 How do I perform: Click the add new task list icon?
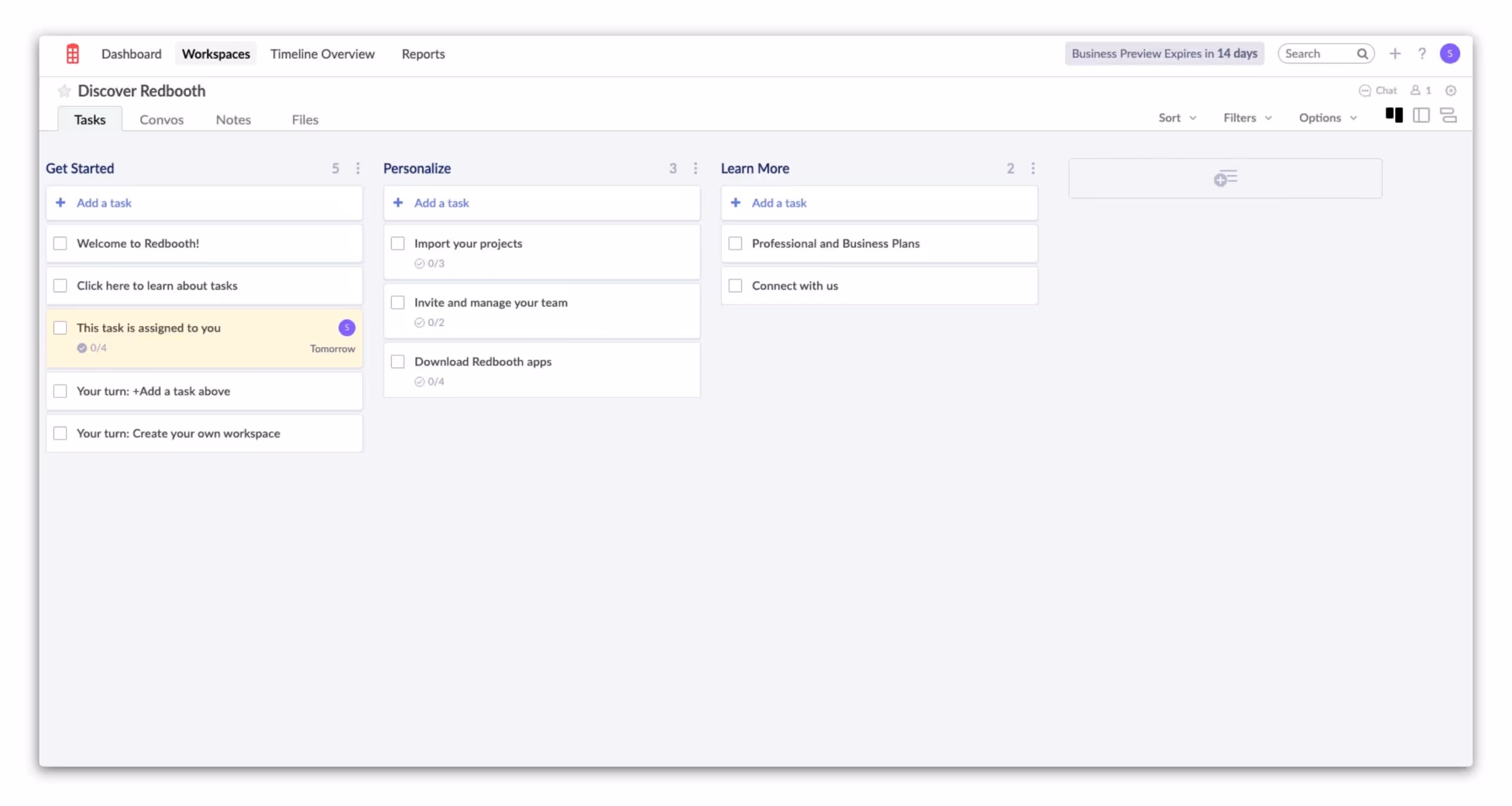click(1224, 178)
